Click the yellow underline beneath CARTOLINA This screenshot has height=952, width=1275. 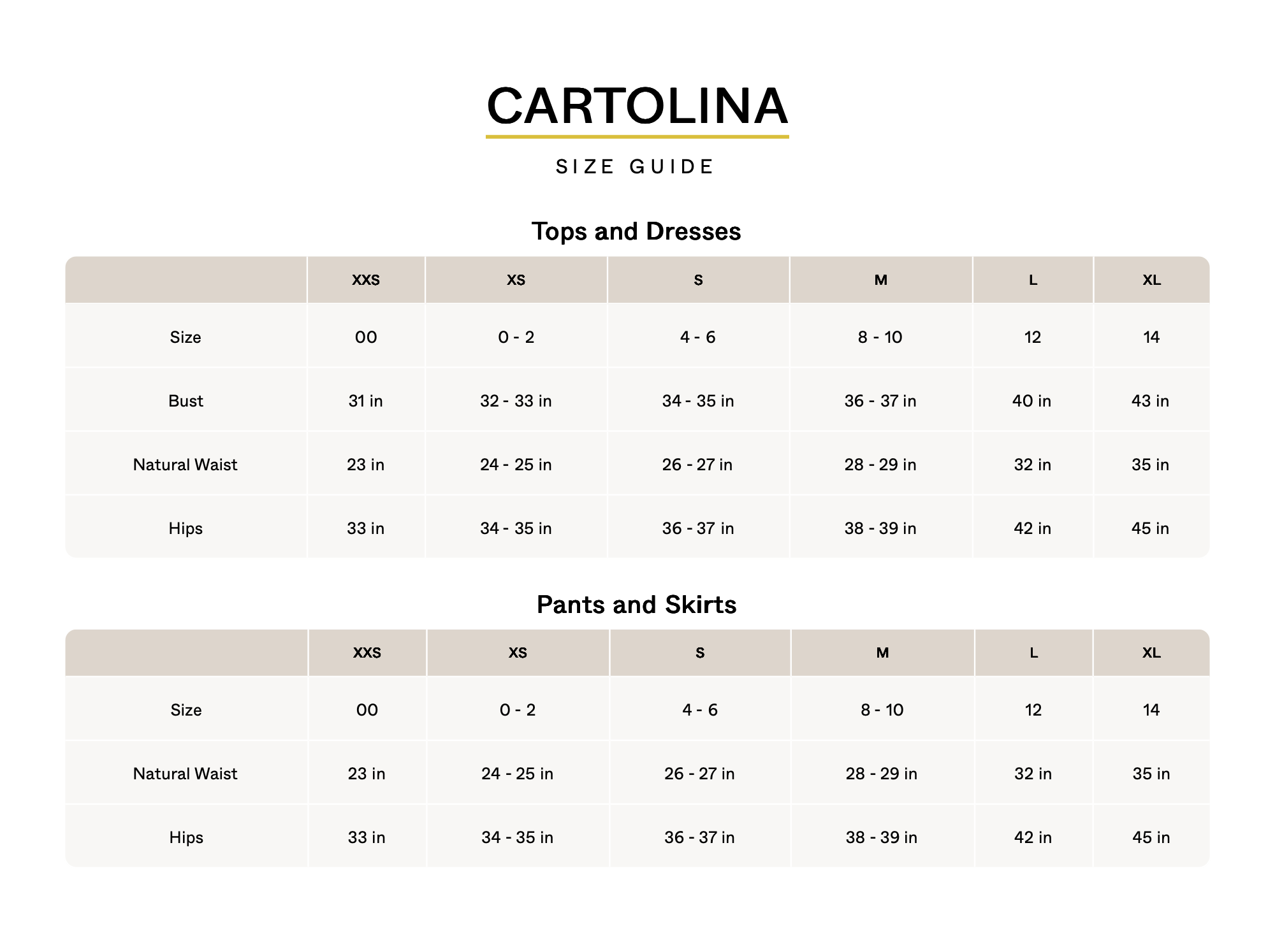click(637, 136)
